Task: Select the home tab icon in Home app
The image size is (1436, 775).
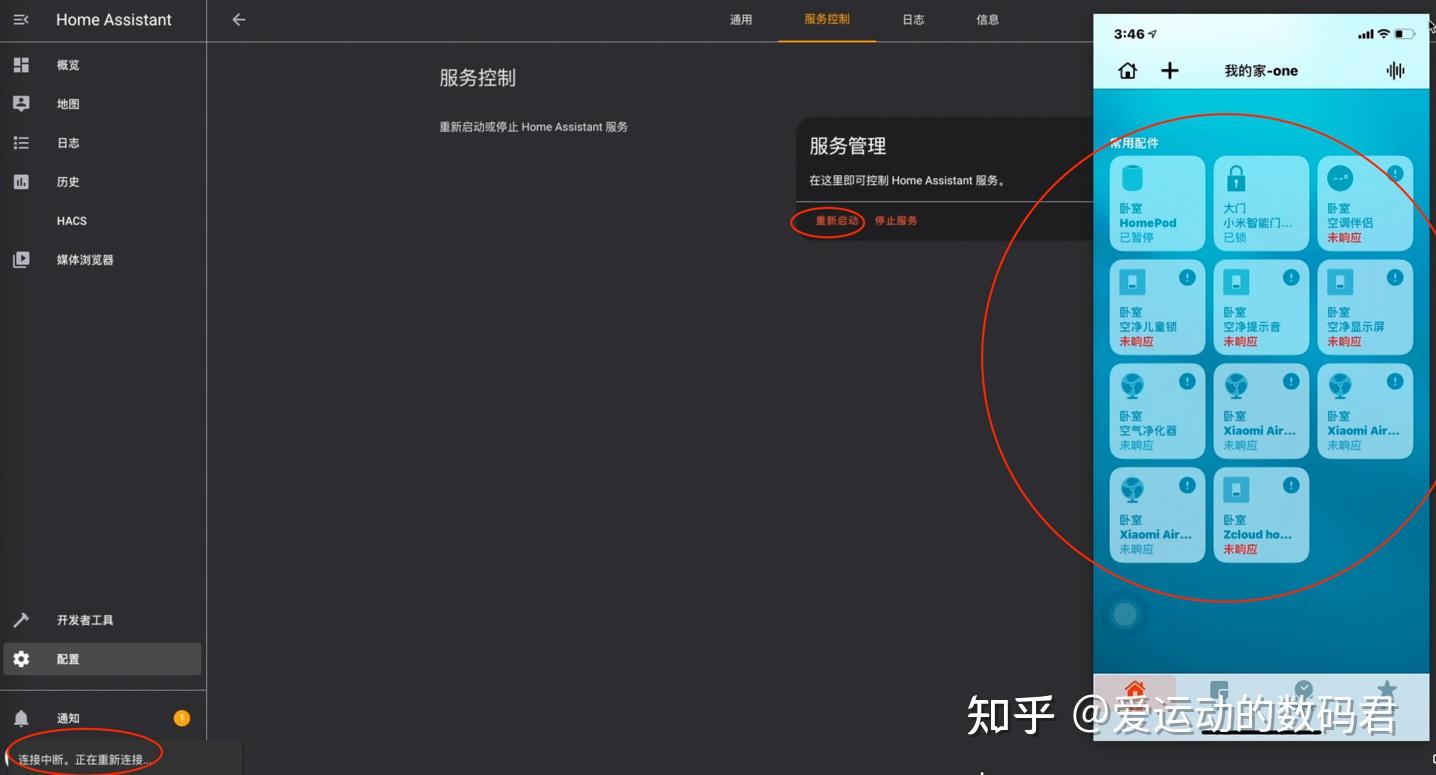Action: [1137, 689]
